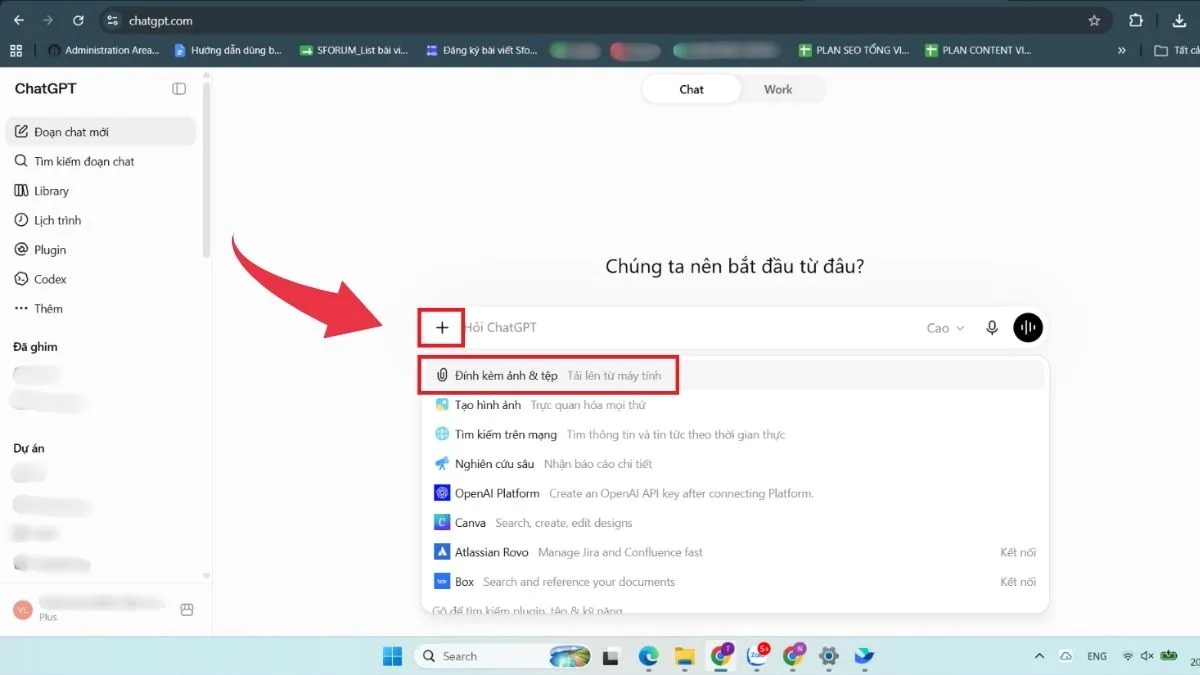Click the Canva logo icon
This screenshot has height=675, width=1200.
442,522
